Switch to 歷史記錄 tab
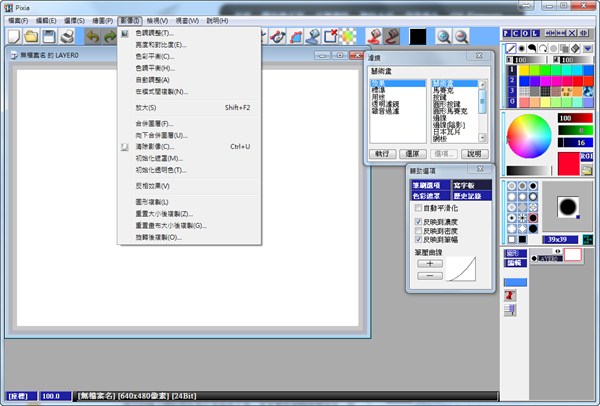 (472, 196)
